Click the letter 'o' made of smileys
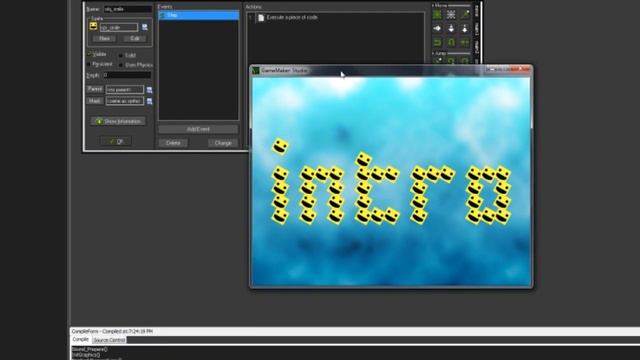Screen dimensions: 640x360 click(x=488, y=195)
